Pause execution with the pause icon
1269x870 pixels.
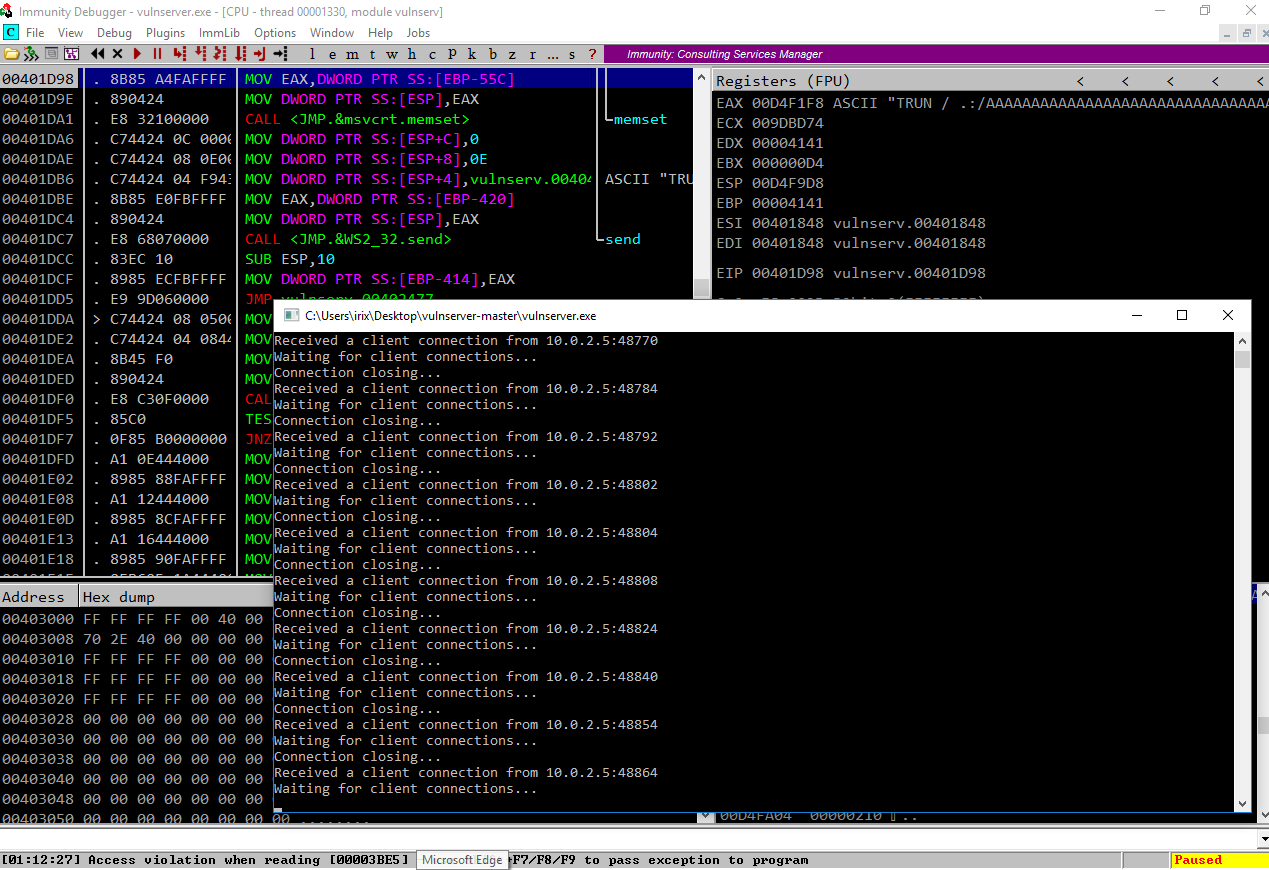tap(157, 54)
